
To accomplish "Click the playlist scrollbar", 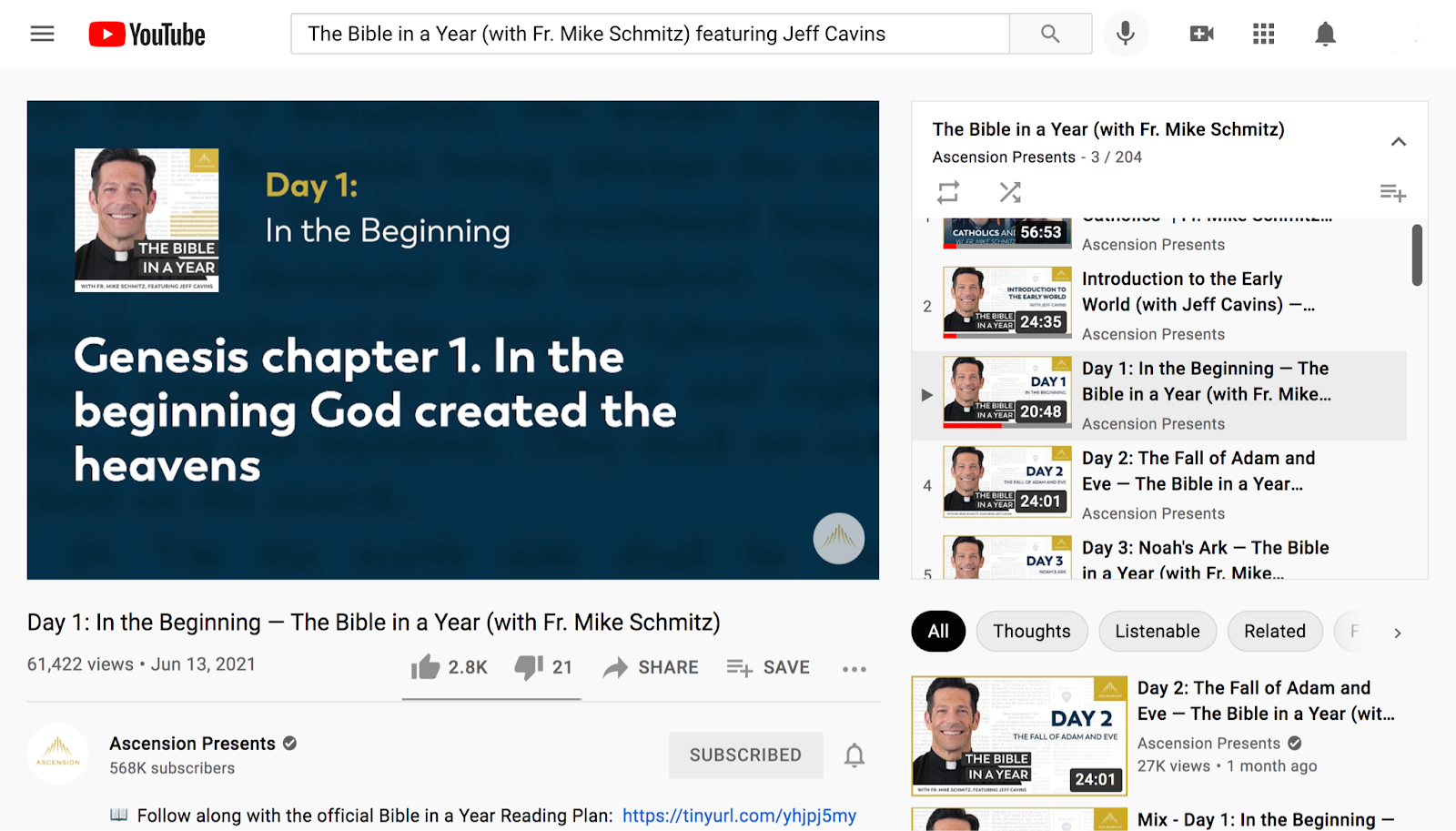I will click(1417, 256).
